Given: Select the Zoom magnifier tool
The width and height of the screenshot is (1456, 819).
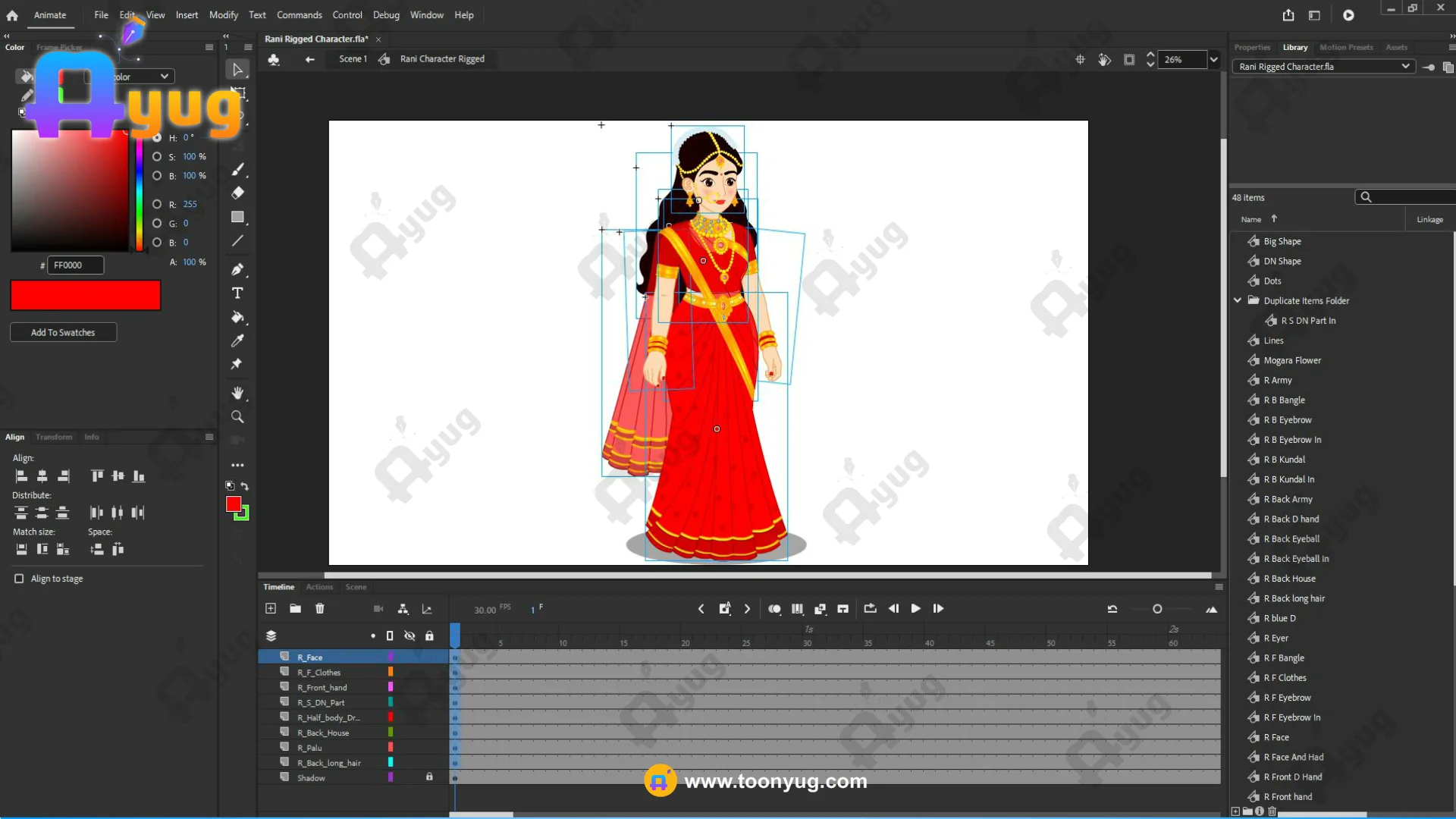Looking at the screenshot, I should point(237,417).
